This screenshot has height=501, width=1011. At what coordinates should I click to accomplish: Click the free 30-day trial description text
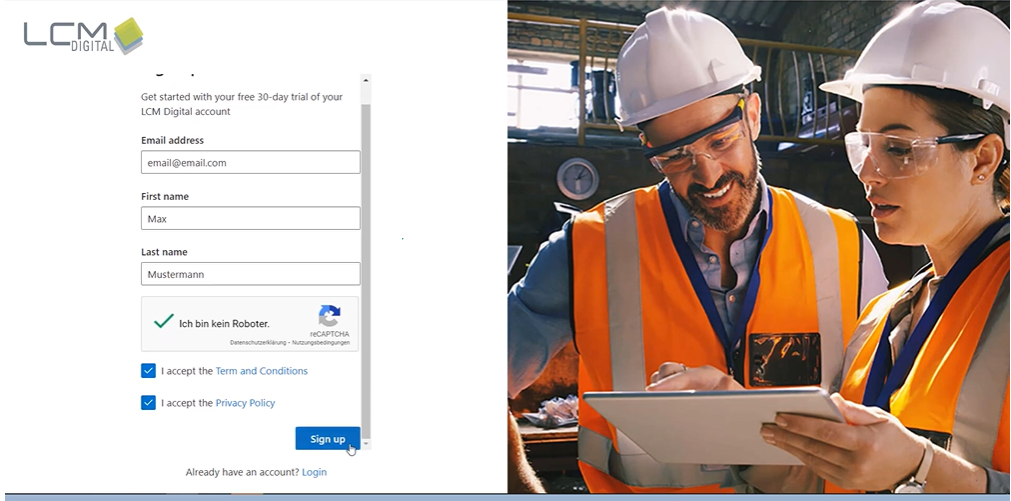(241, 104)
